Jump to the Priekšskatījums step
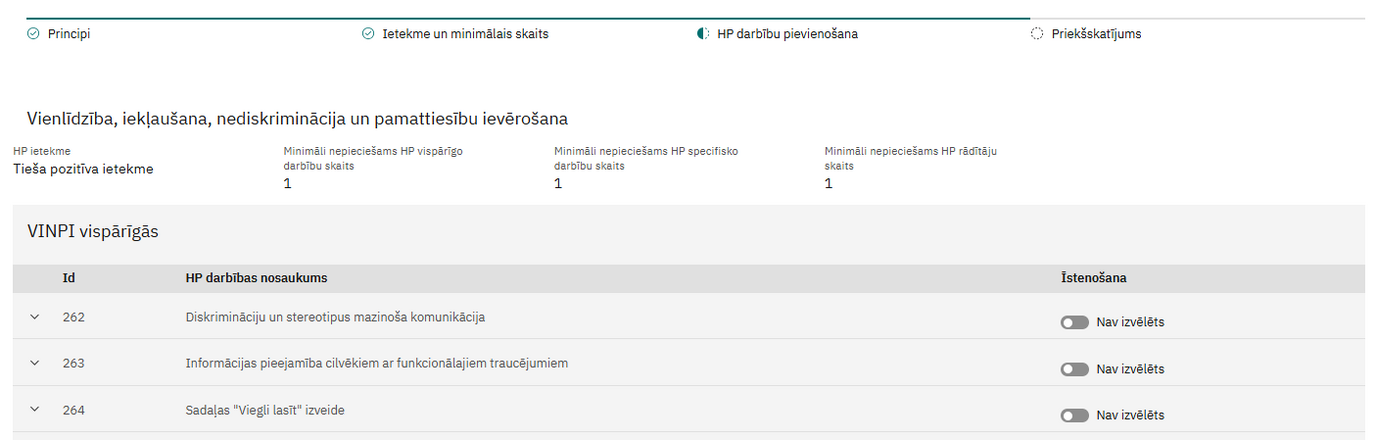This screenshot has width=1376, height=440. 1096,34
